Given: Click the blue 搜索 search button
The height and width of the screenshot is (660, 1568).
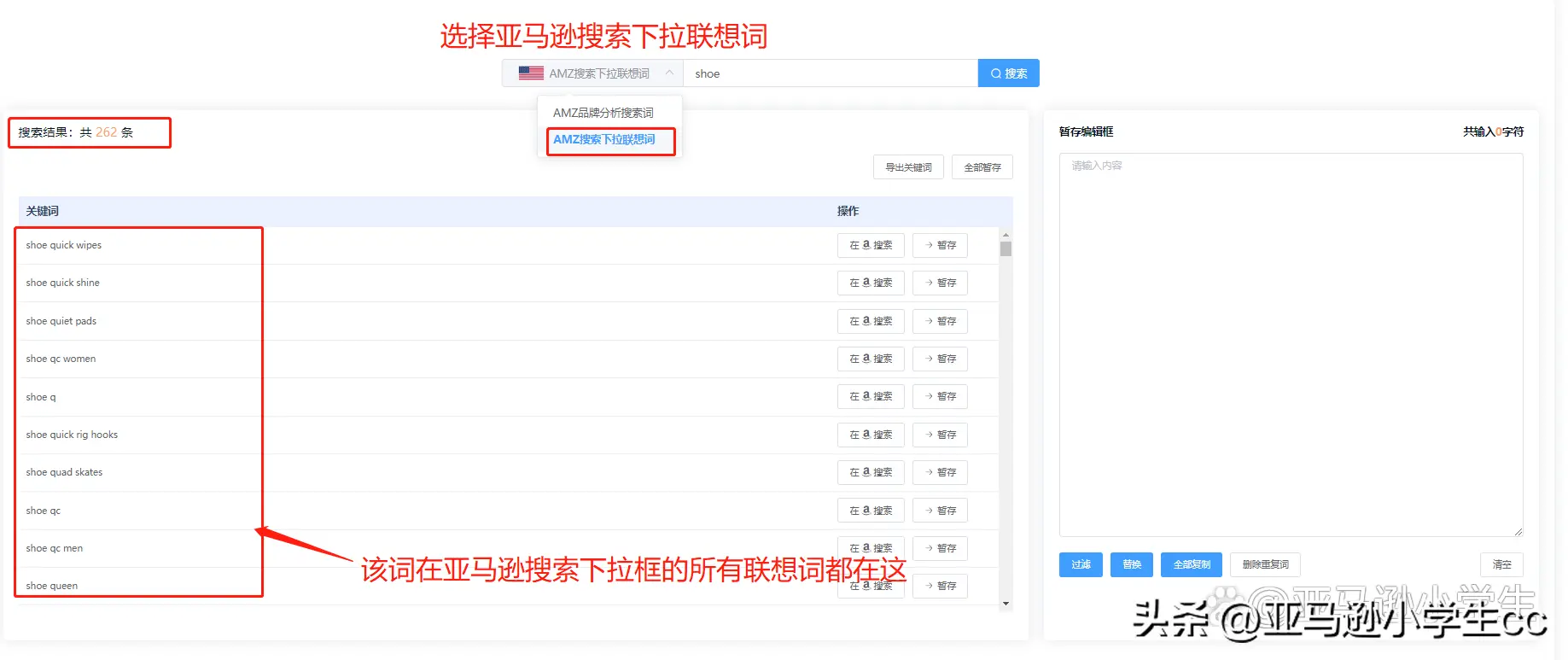Looking at the screenshot, I should (x=1009, y=73).
